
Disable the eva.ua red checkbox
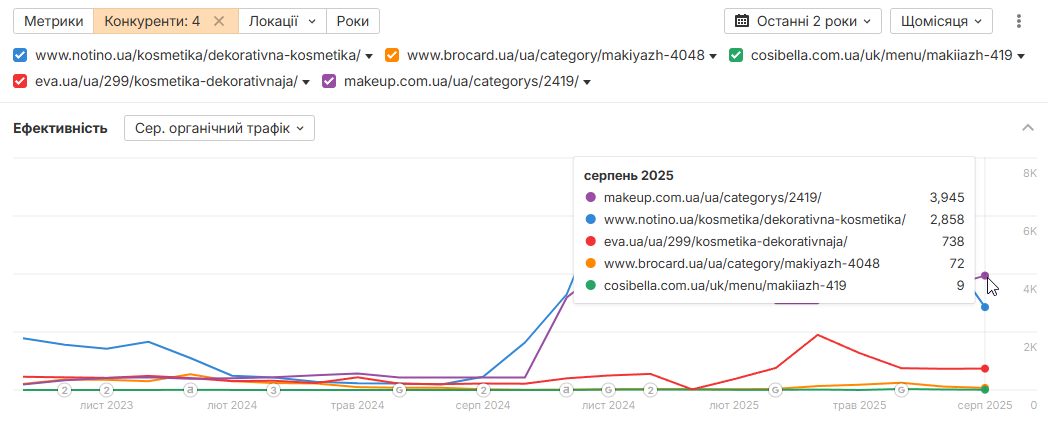tap(20, 82)
